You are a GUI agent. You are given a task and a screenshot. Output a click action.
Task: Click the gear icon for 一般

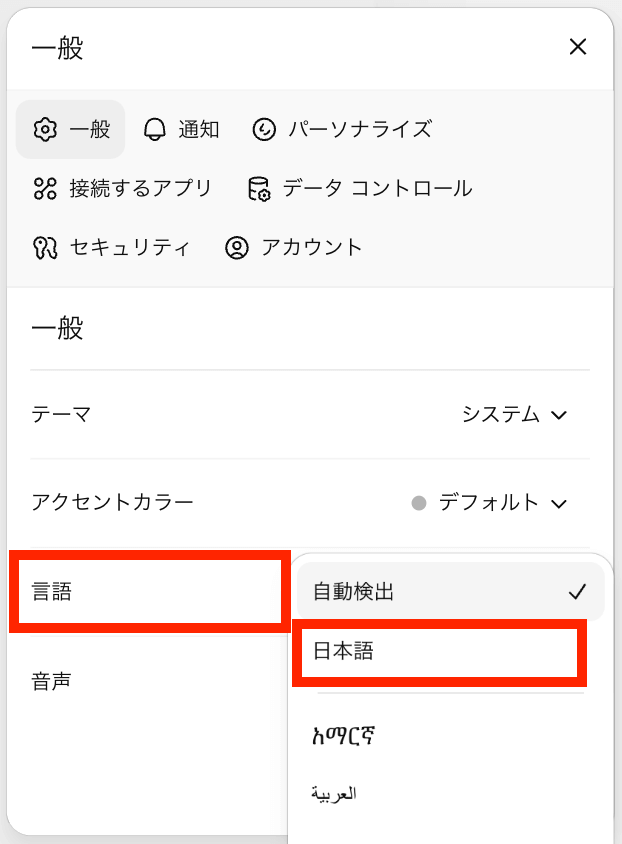coord(45,130)
